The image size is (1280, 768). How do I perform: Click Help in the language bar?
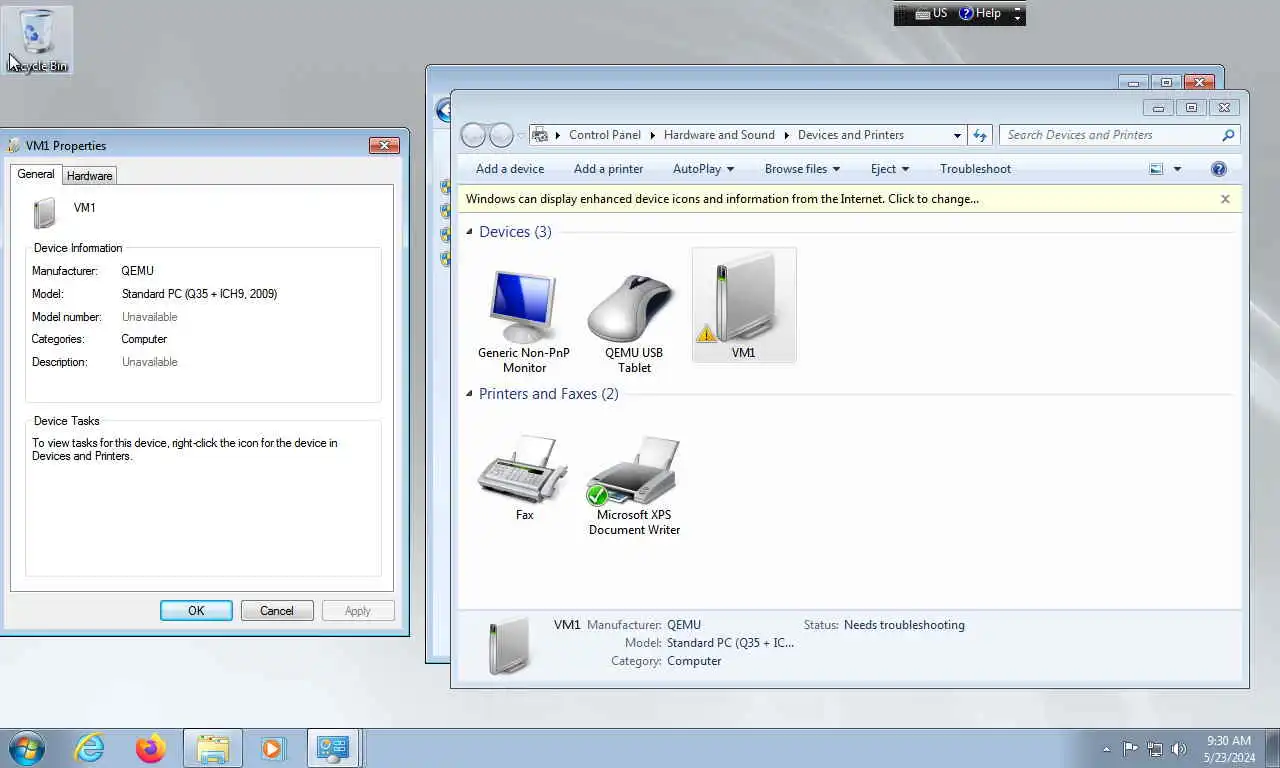(980, 13)
